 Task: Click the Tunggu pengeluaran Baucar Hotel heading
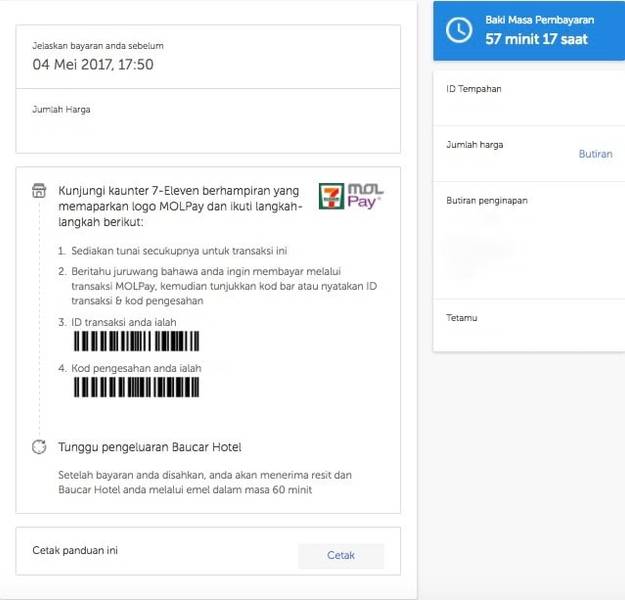click(x=150, y=447)
